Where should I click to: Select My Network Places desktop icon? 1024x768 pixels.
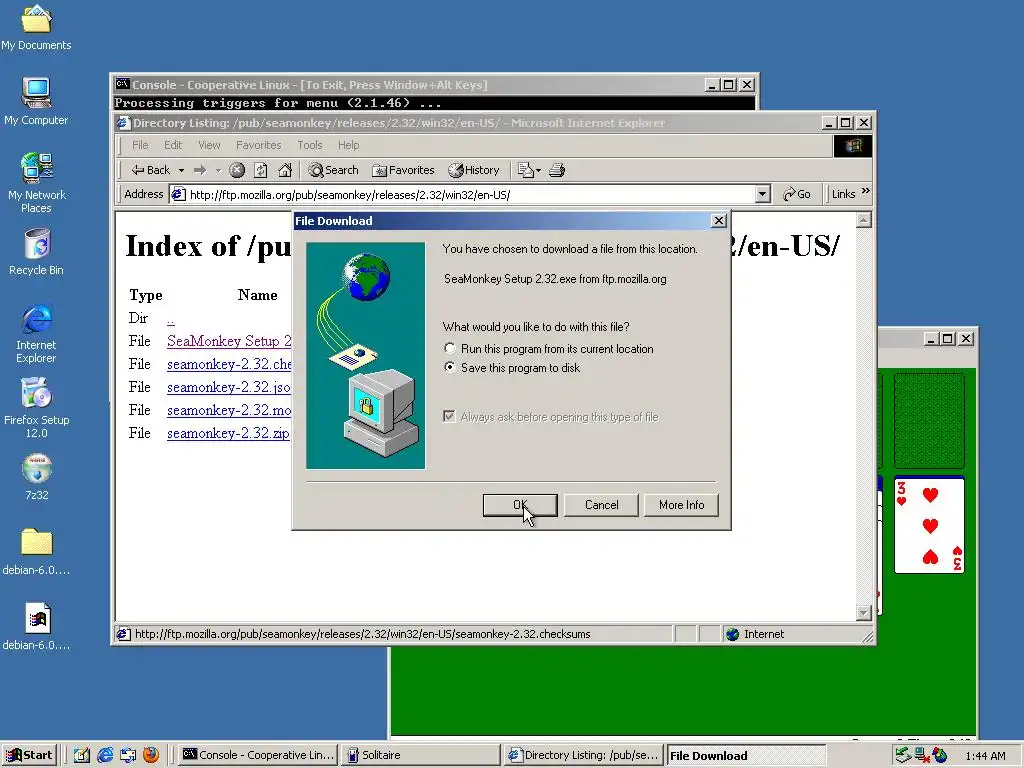point(36,183)
